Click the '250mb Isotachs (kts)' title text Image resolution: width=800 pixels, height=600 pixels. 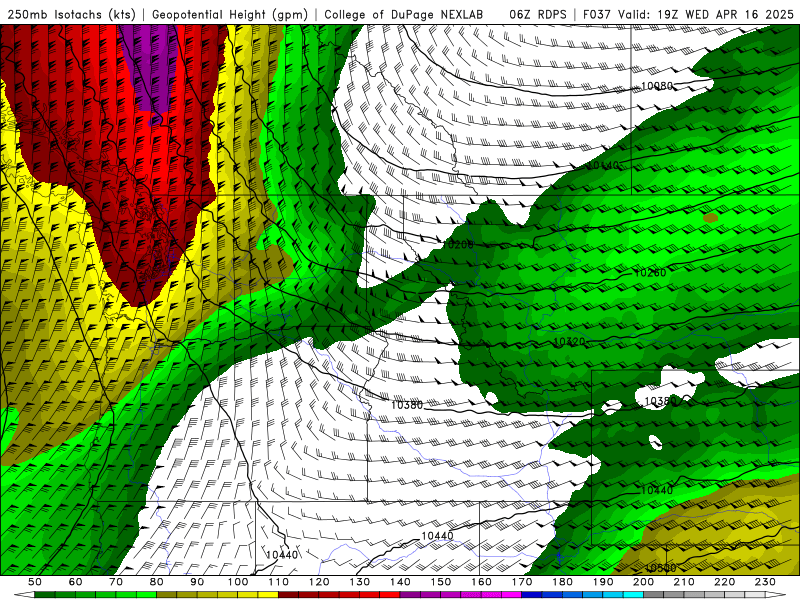click(x=72, y=15)
